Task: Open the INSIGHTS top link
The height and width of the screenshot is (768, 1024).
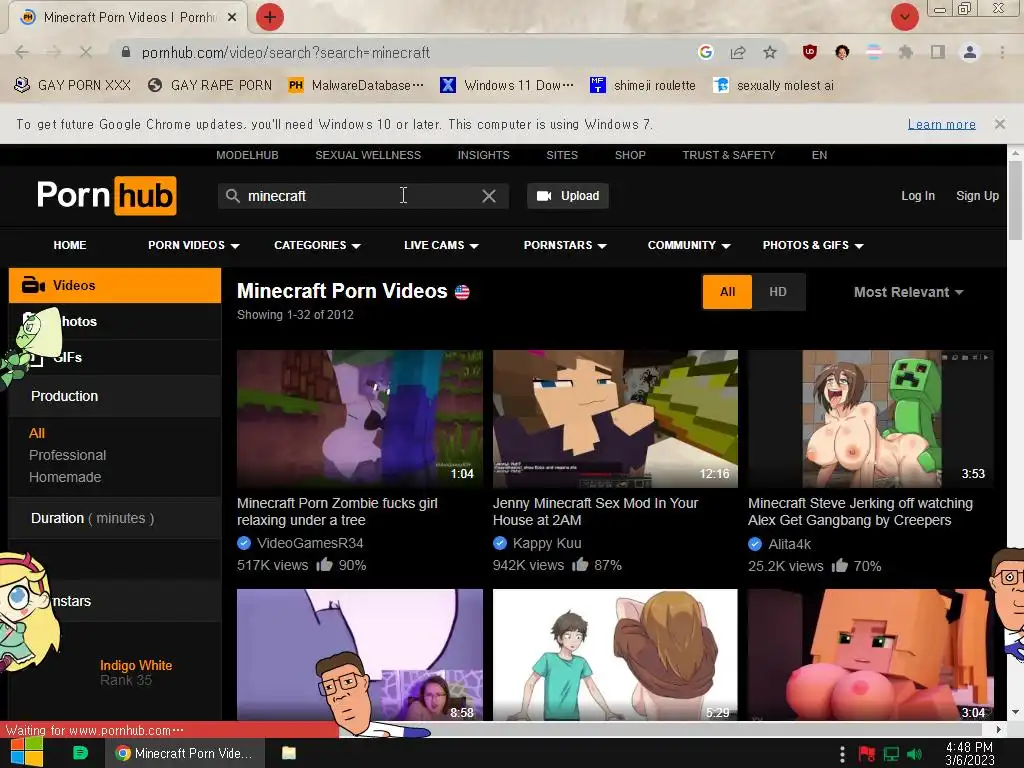Action: point(483,155)
